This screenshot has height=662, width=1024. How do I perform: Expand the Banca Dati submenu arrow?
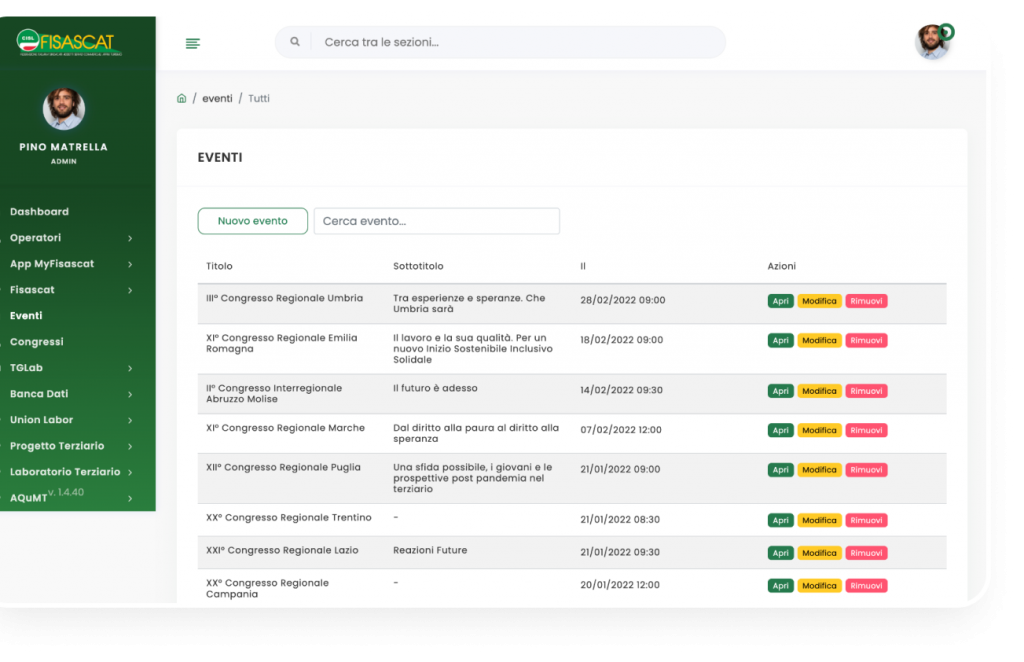130,394
